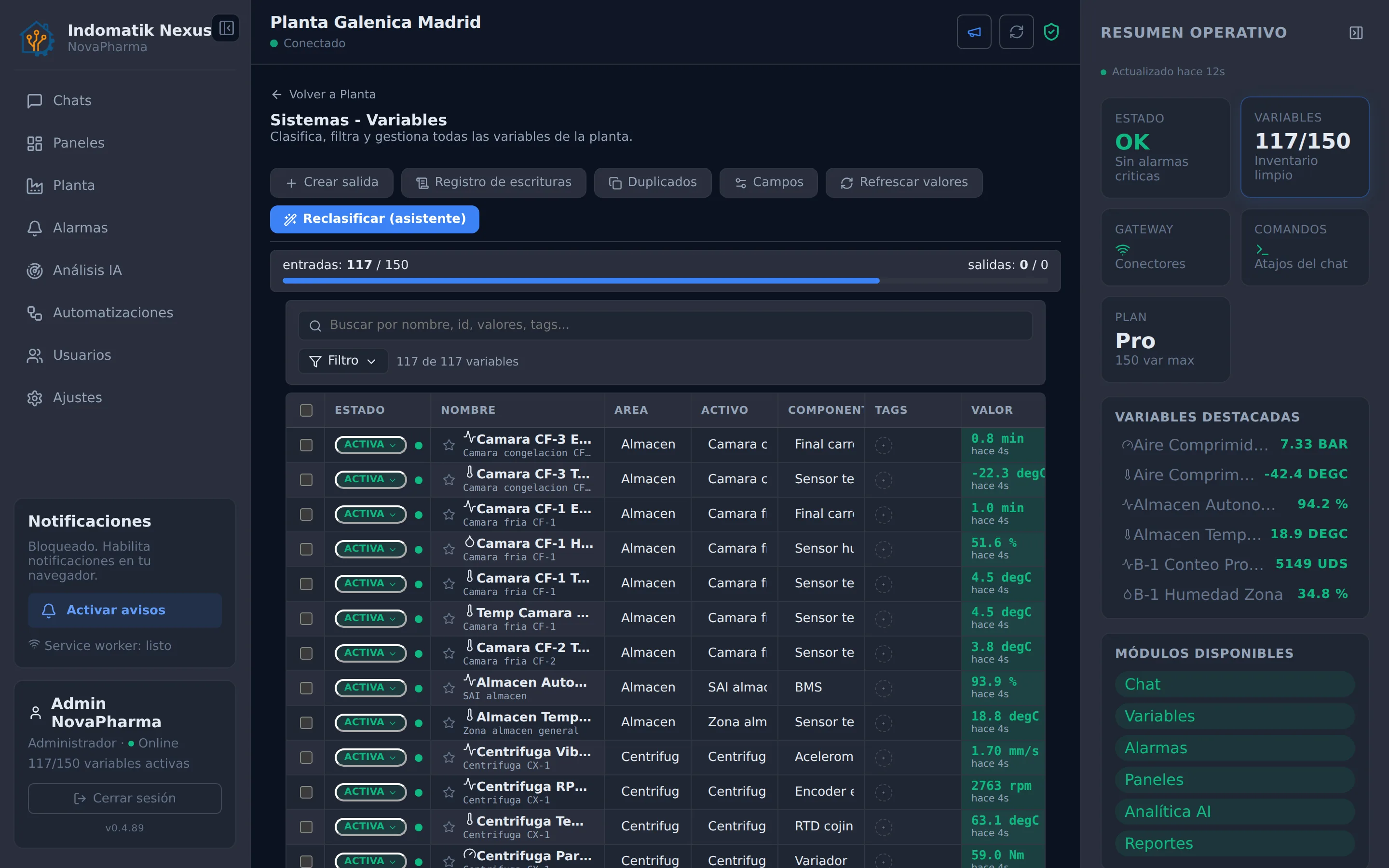Click the variable search input field
Viewport: 1389px width, 868px height.
(x=665, y=325)
